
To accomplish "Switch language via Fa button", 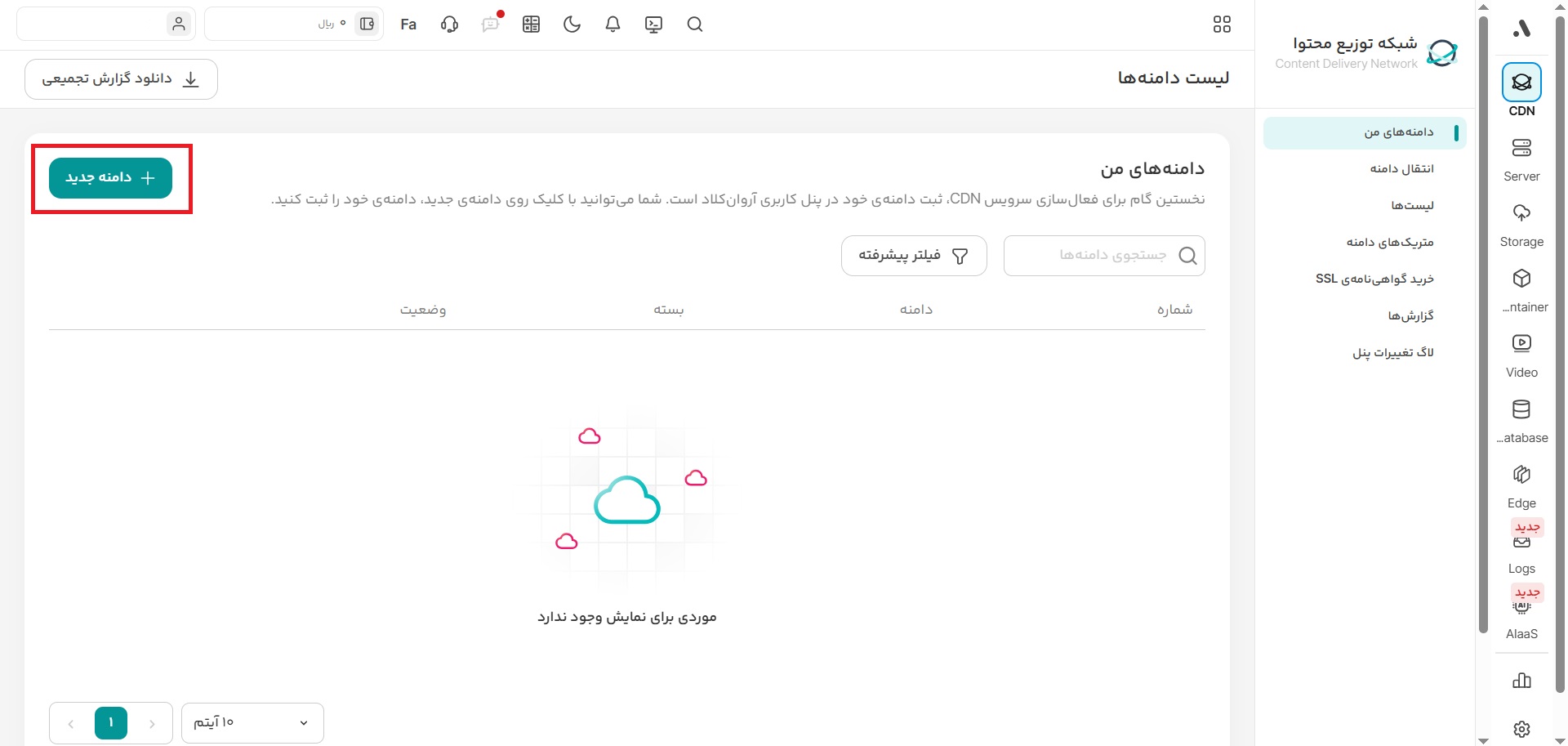I will click(x=408, y=25).
